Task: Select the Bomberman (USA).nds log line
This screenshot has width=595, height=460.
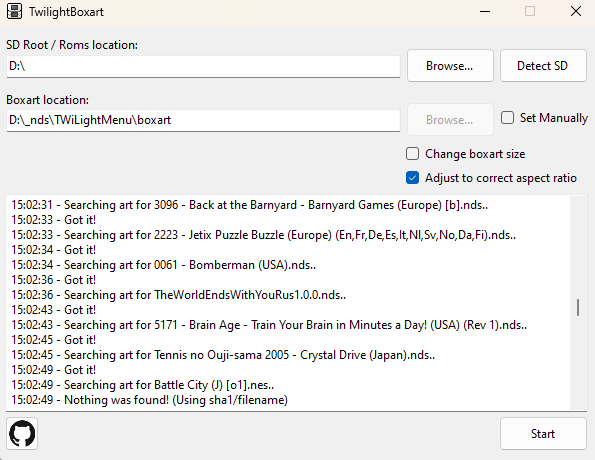Action: (164, 265)
